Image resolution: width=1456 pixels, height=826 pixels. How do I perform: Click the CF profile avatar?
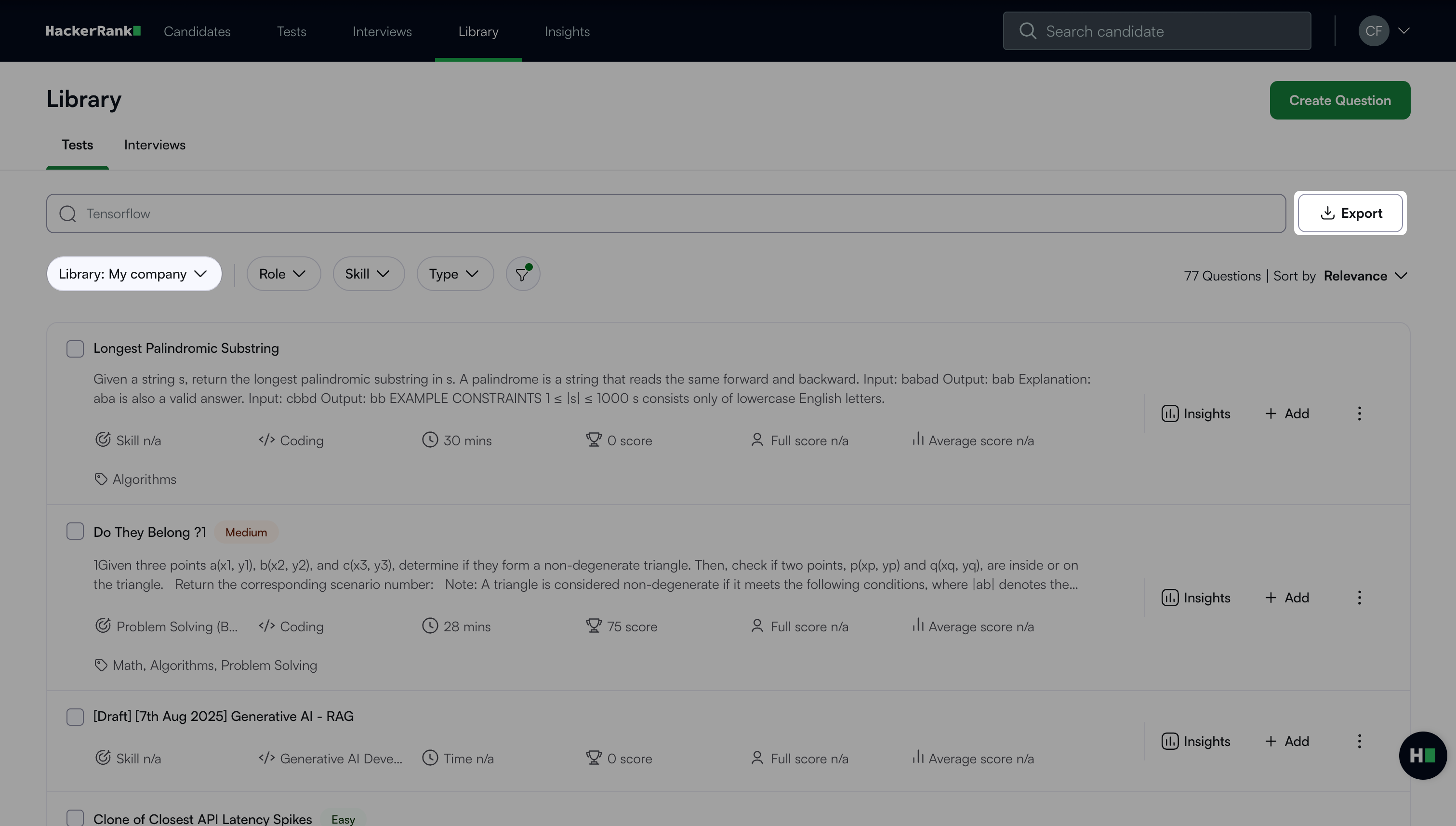1373,31
